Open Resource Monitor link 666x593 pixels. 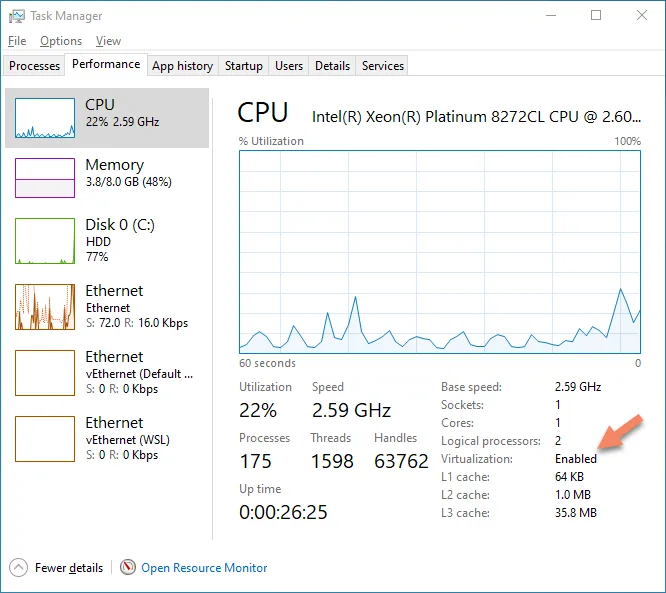coord(204,568)
